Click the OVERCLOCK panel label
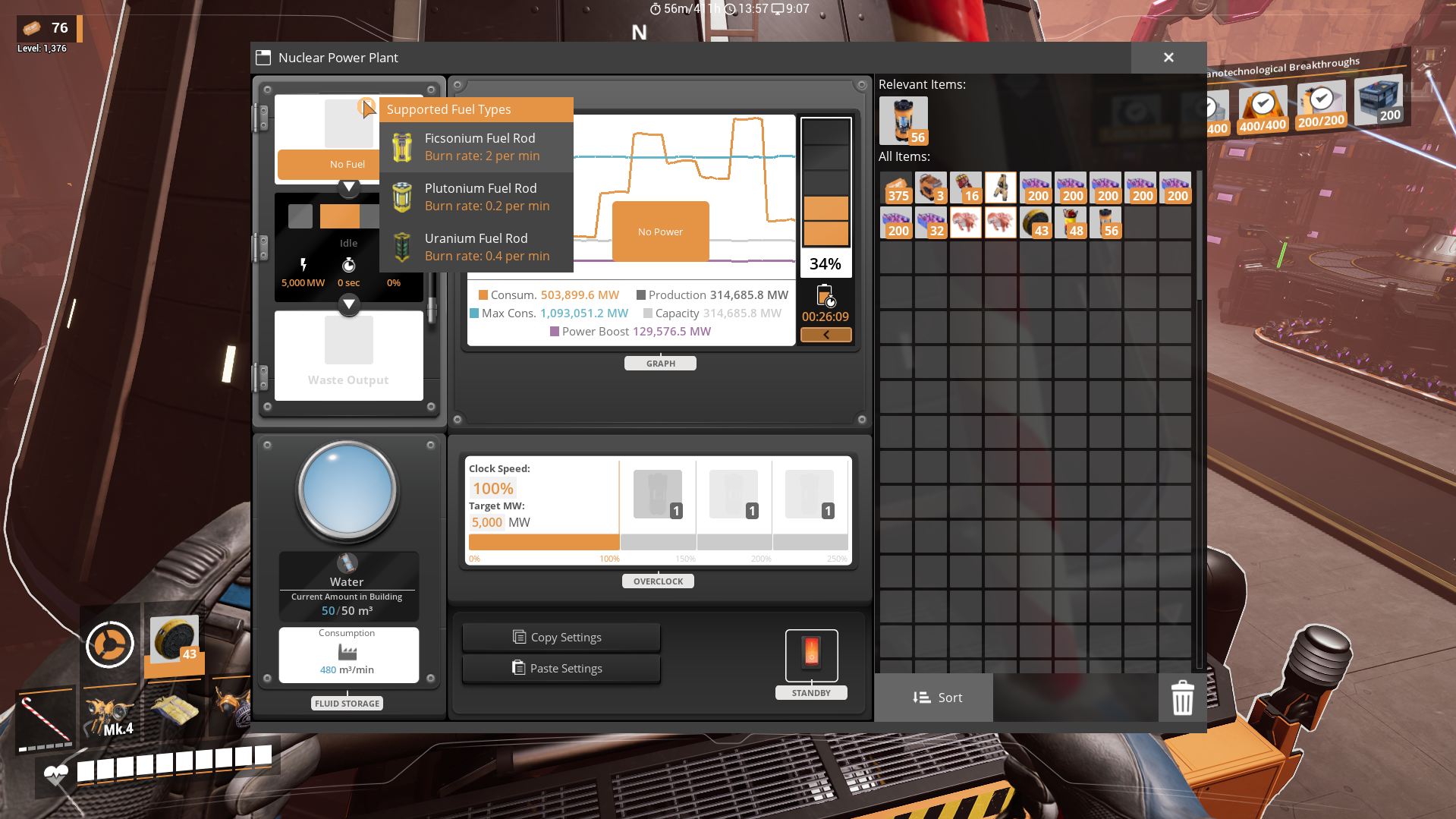1456x819 pixels. 658,581
